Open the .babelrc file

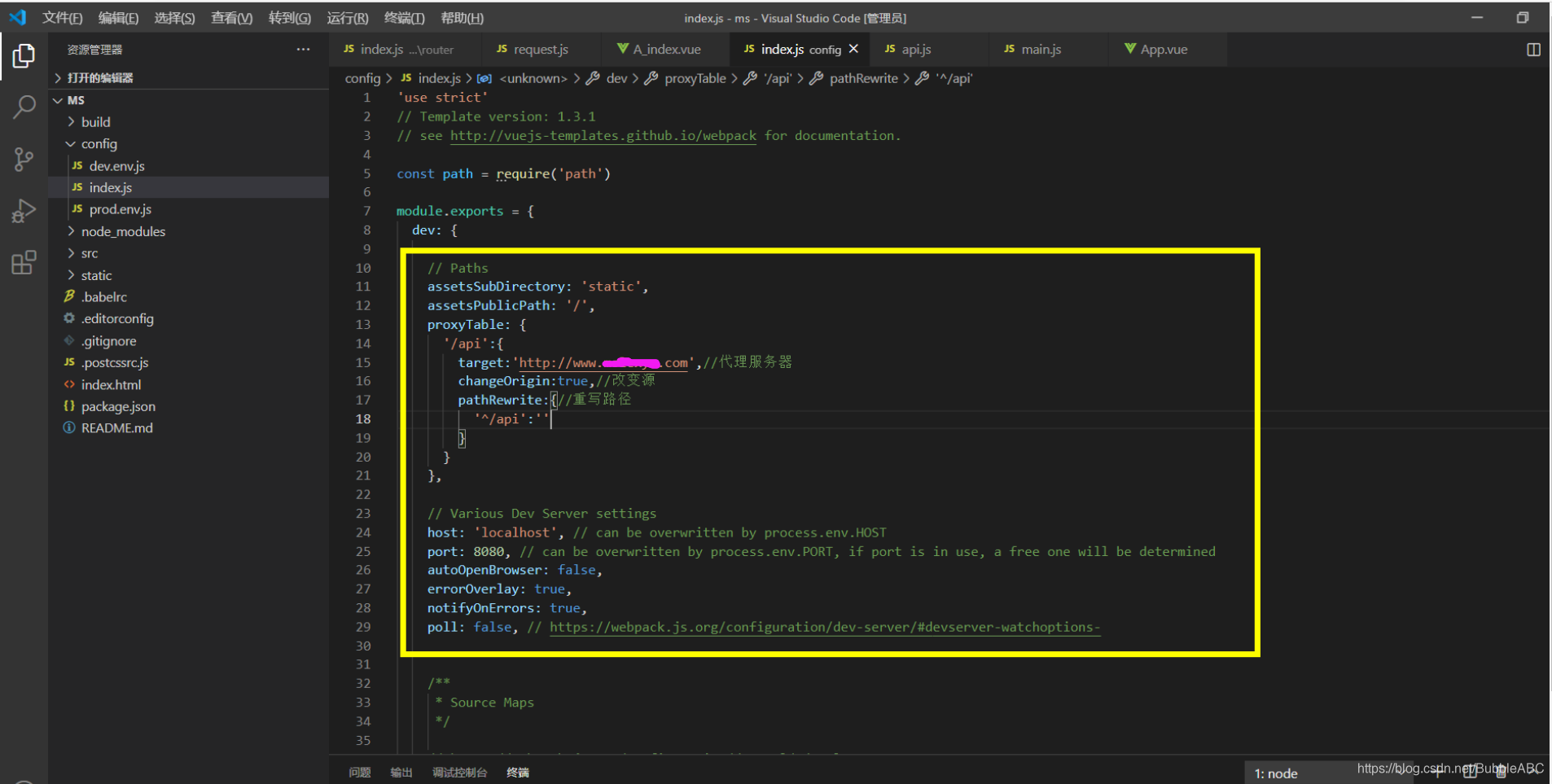[x=103, y=297]
